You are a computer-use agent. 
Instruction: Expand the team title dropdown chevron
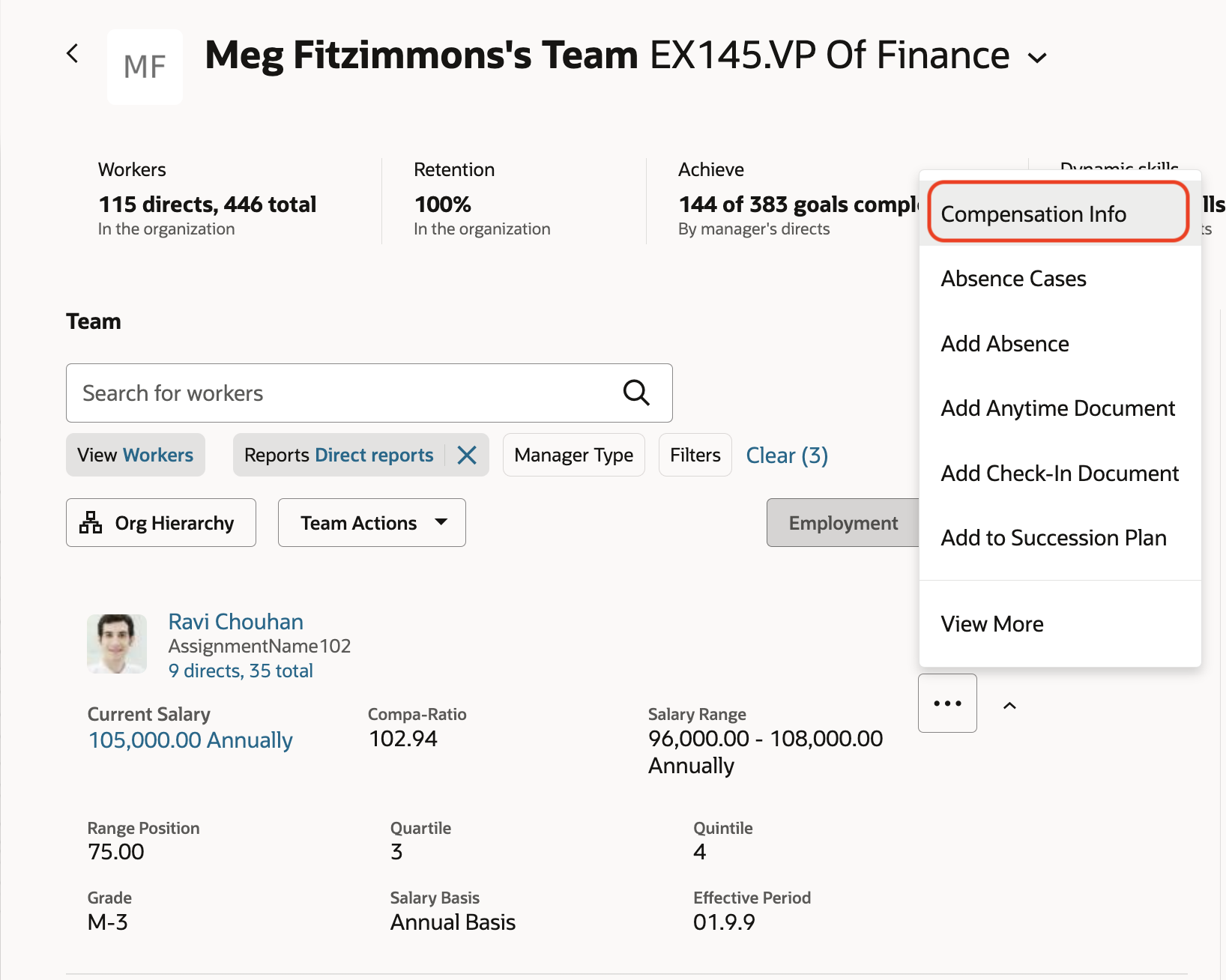(x=1037, y=58)
